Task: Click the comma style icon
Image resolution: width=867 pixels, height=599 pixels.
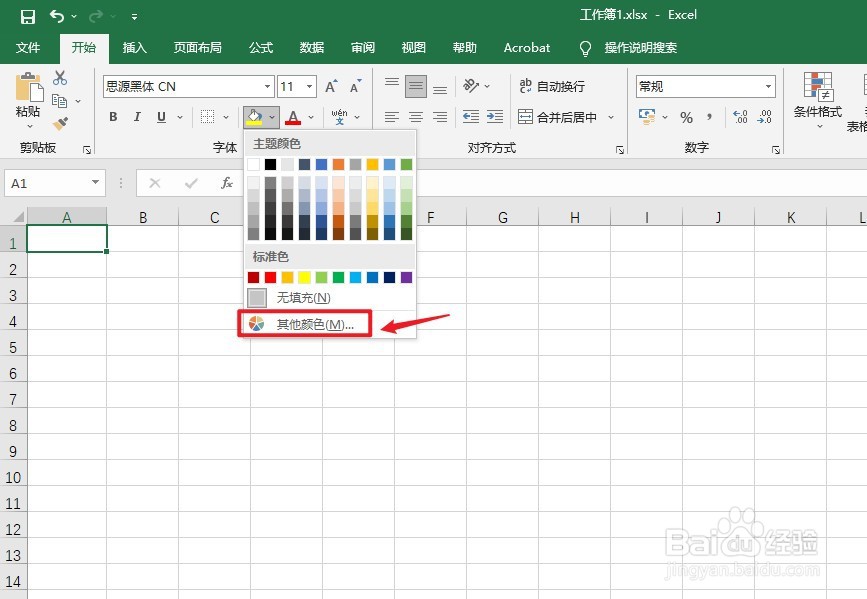Action: point(709,117)
